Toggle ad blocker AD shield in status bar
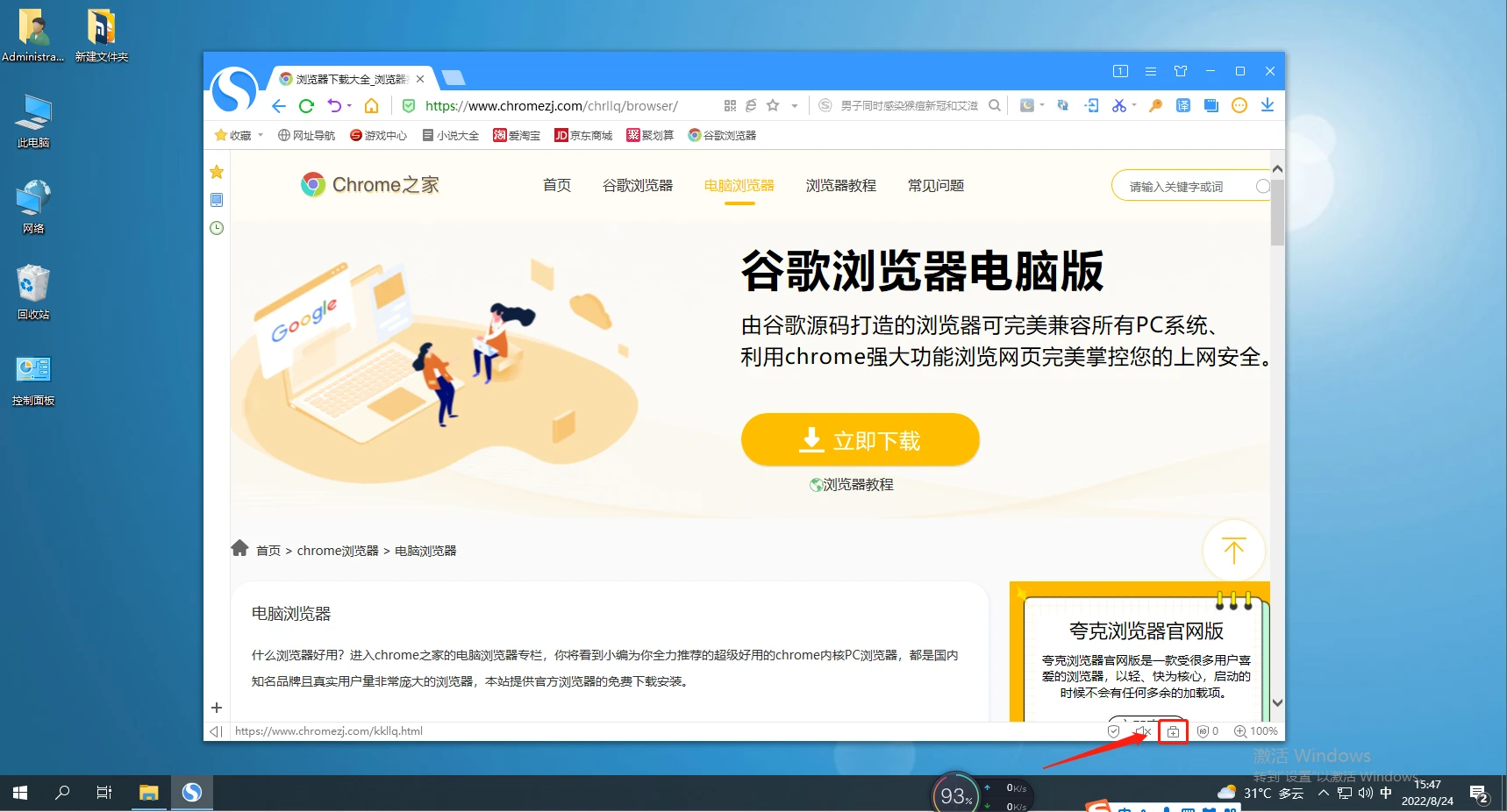This screenshot has height=812, width=1507. 1208,731
